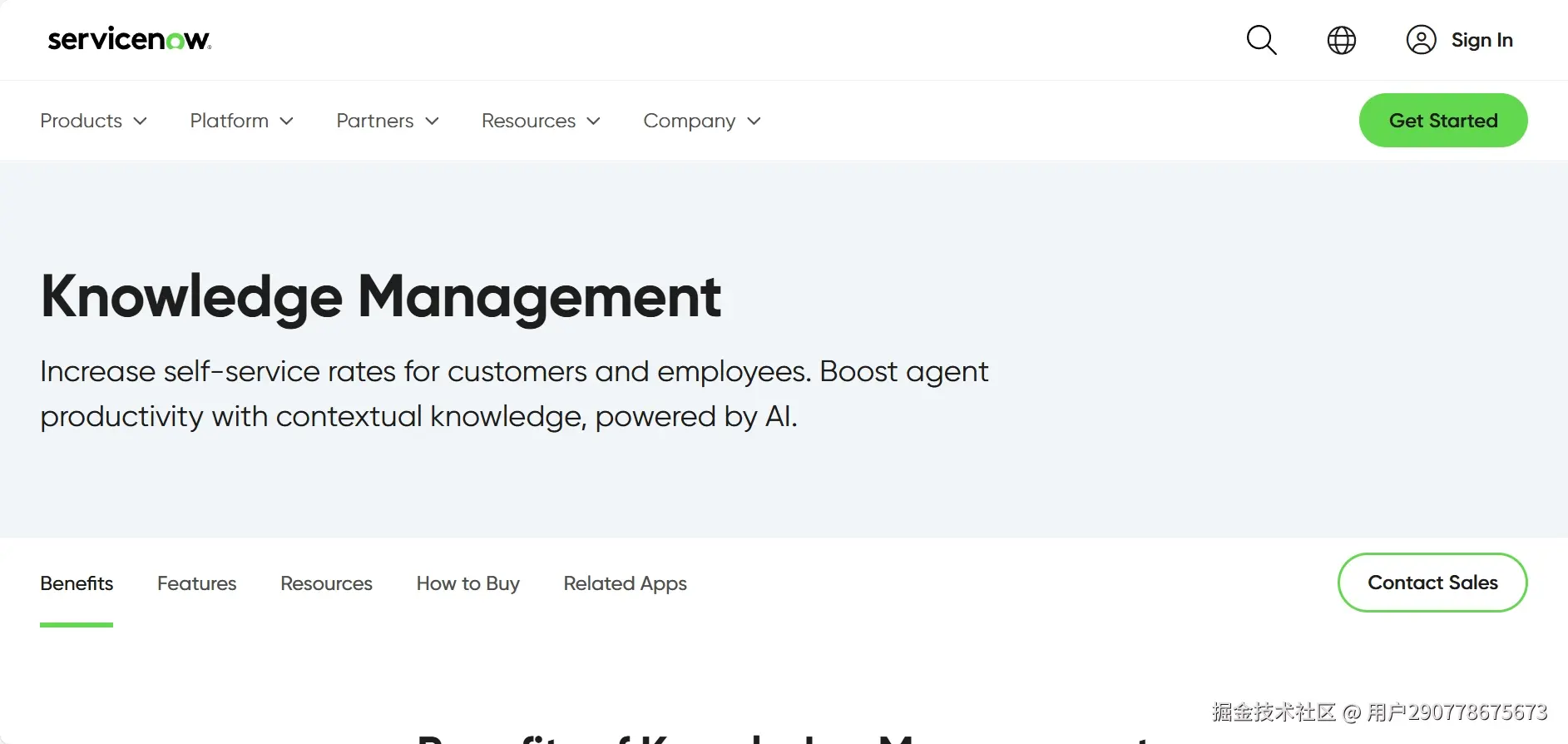This screenshot has height=744, width=1568.
Task: Click the Knowledge Management heading
Action: coord(381,296)
